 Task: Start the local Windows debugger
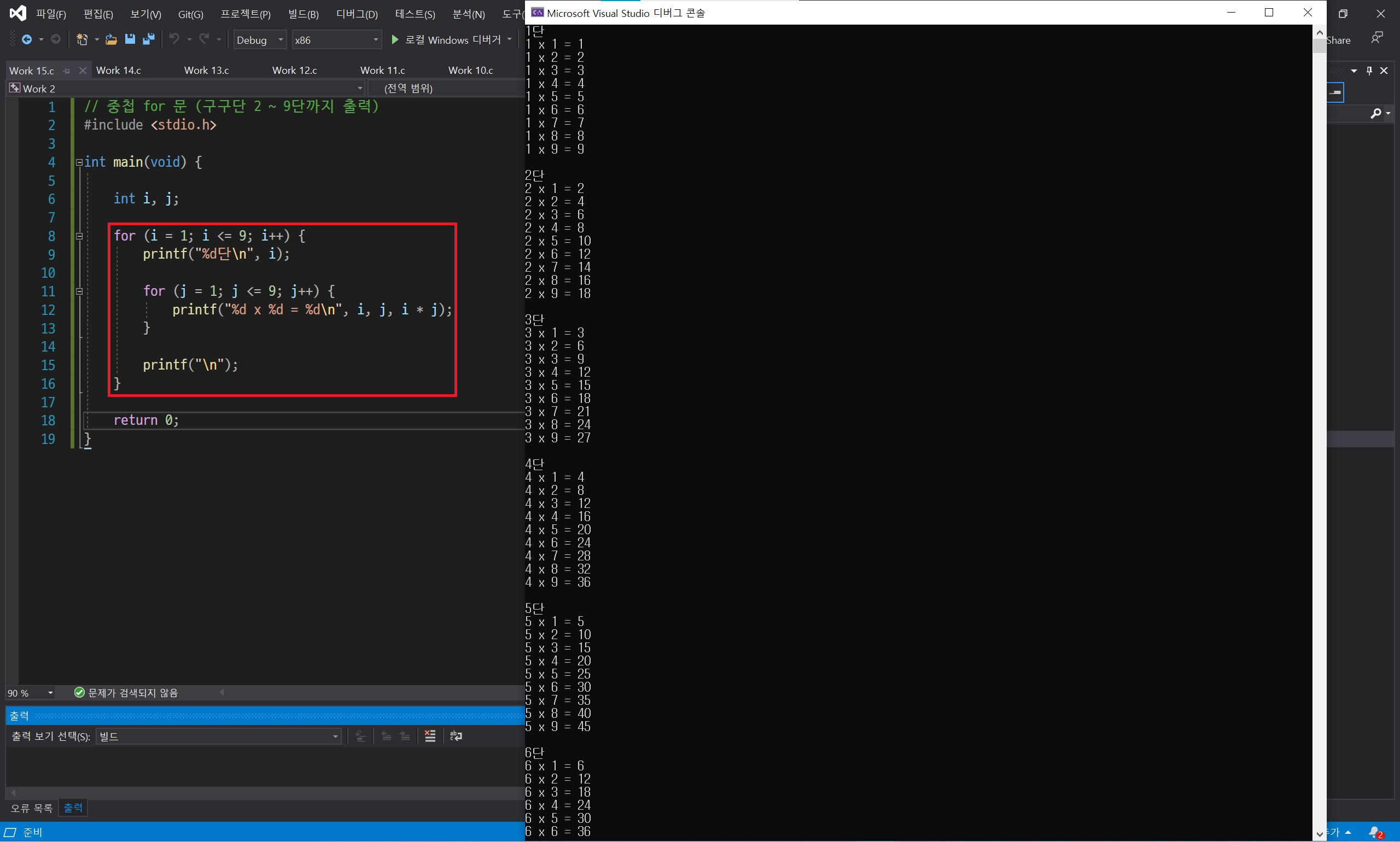[x=446, y=40]
